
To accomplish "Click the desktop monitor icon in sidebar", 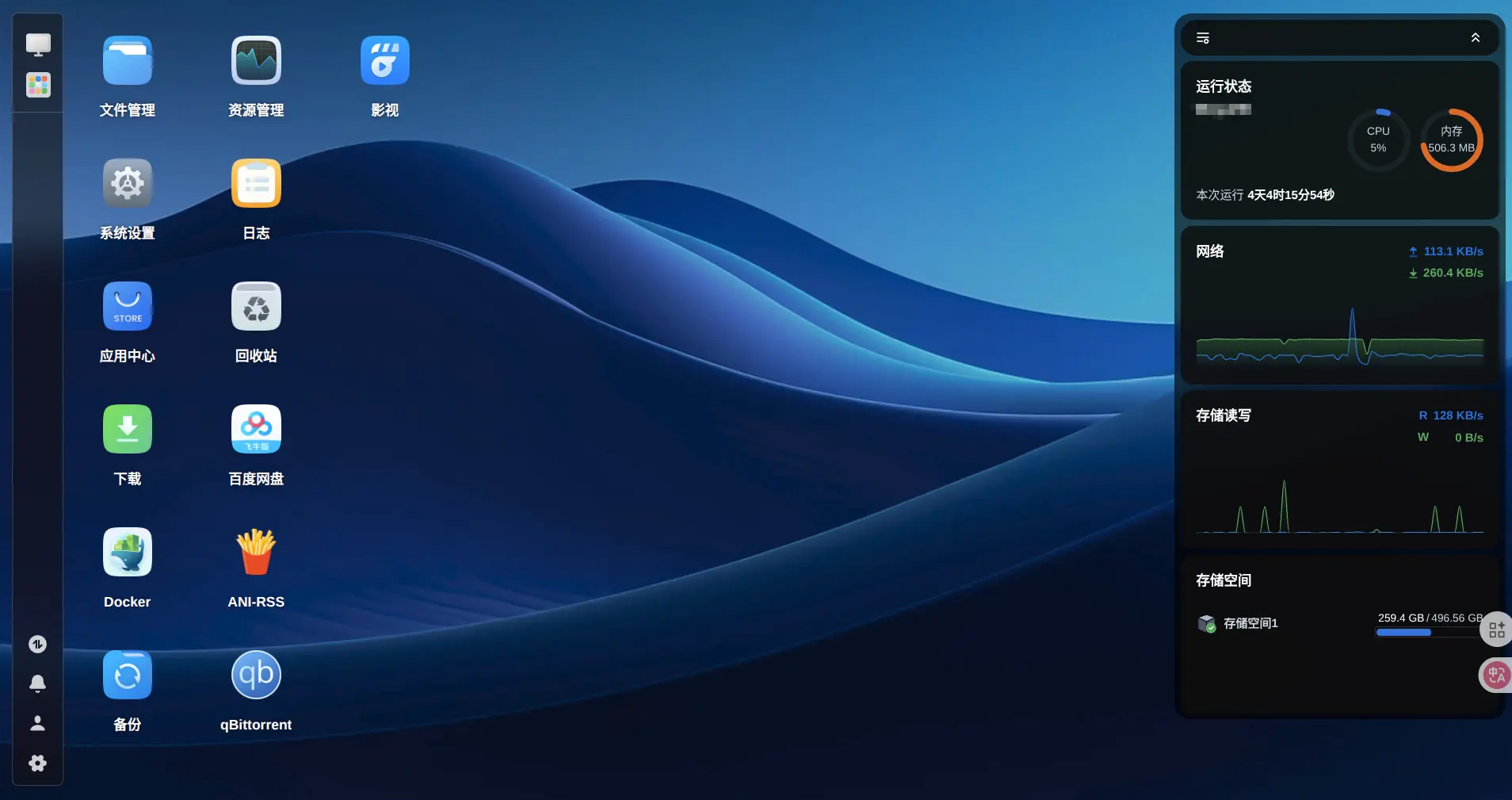I will tap(38, 44).
